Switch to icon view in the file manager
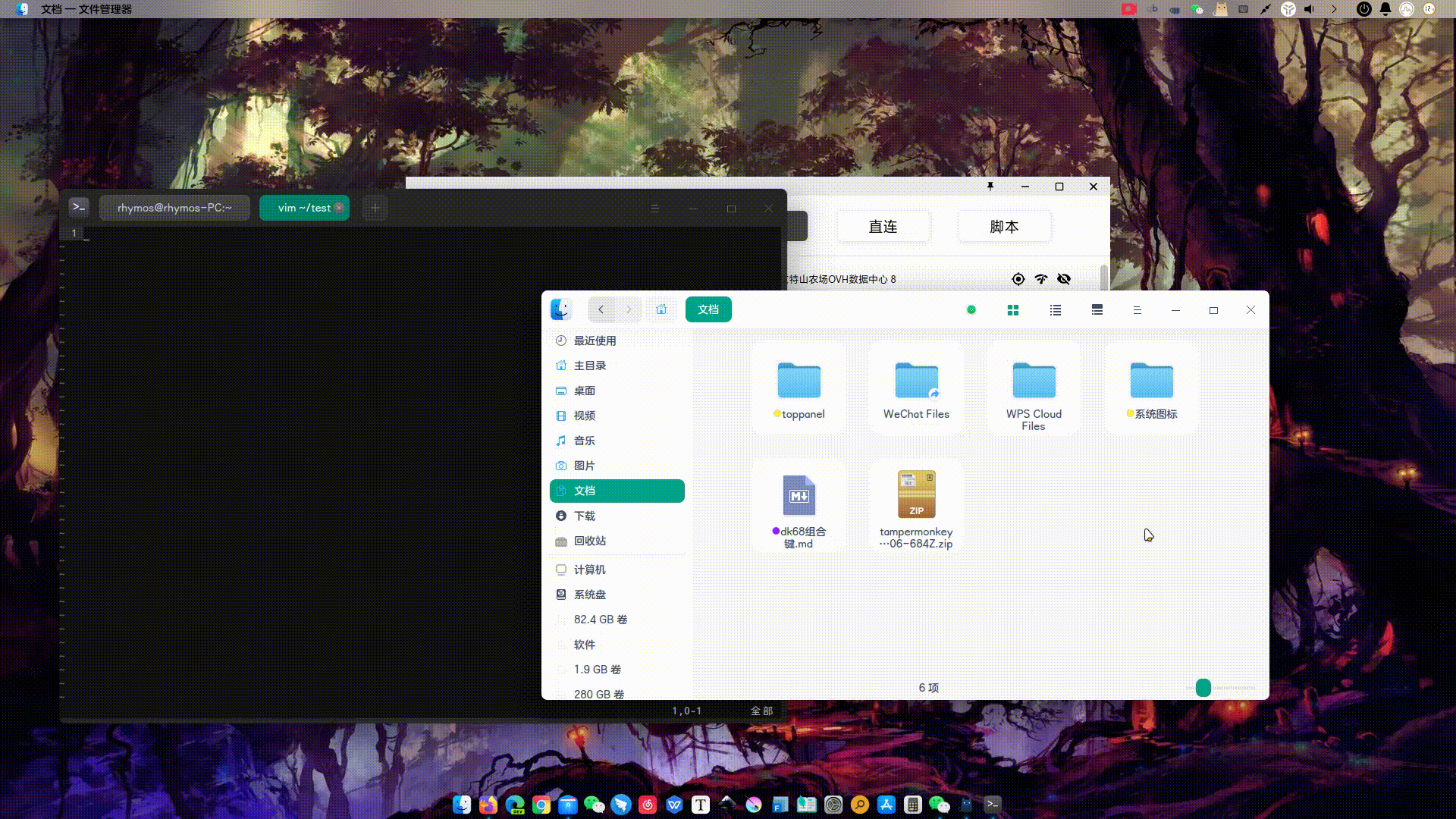This screenshot has height=819, width=1456. 1013,309
